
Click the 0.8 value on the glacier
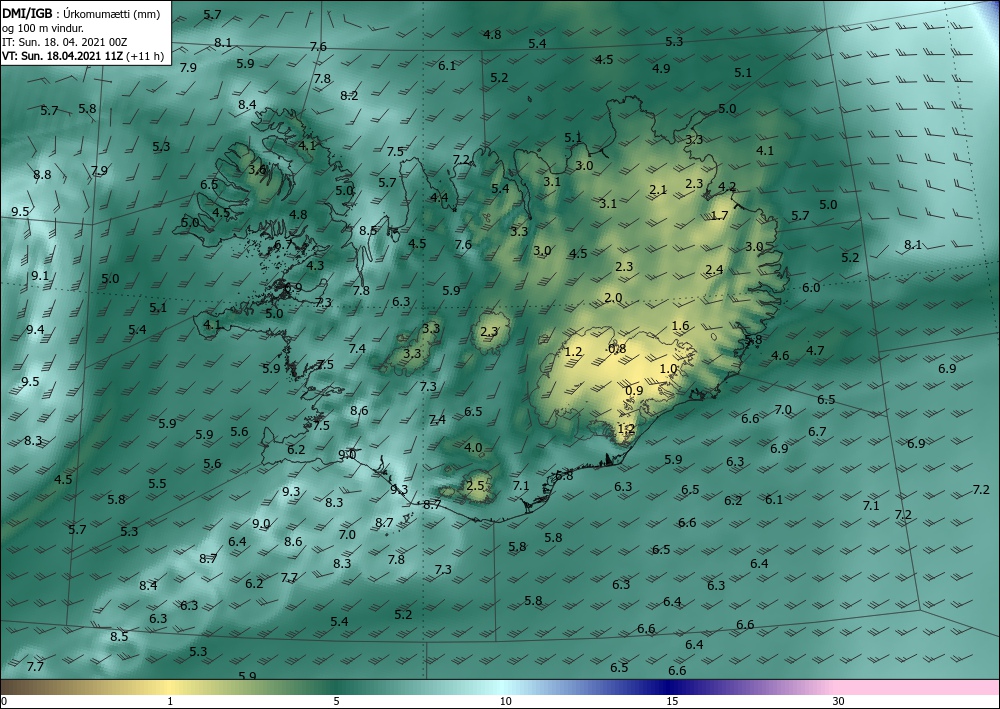pyautogui.click(x=617, y=348)
